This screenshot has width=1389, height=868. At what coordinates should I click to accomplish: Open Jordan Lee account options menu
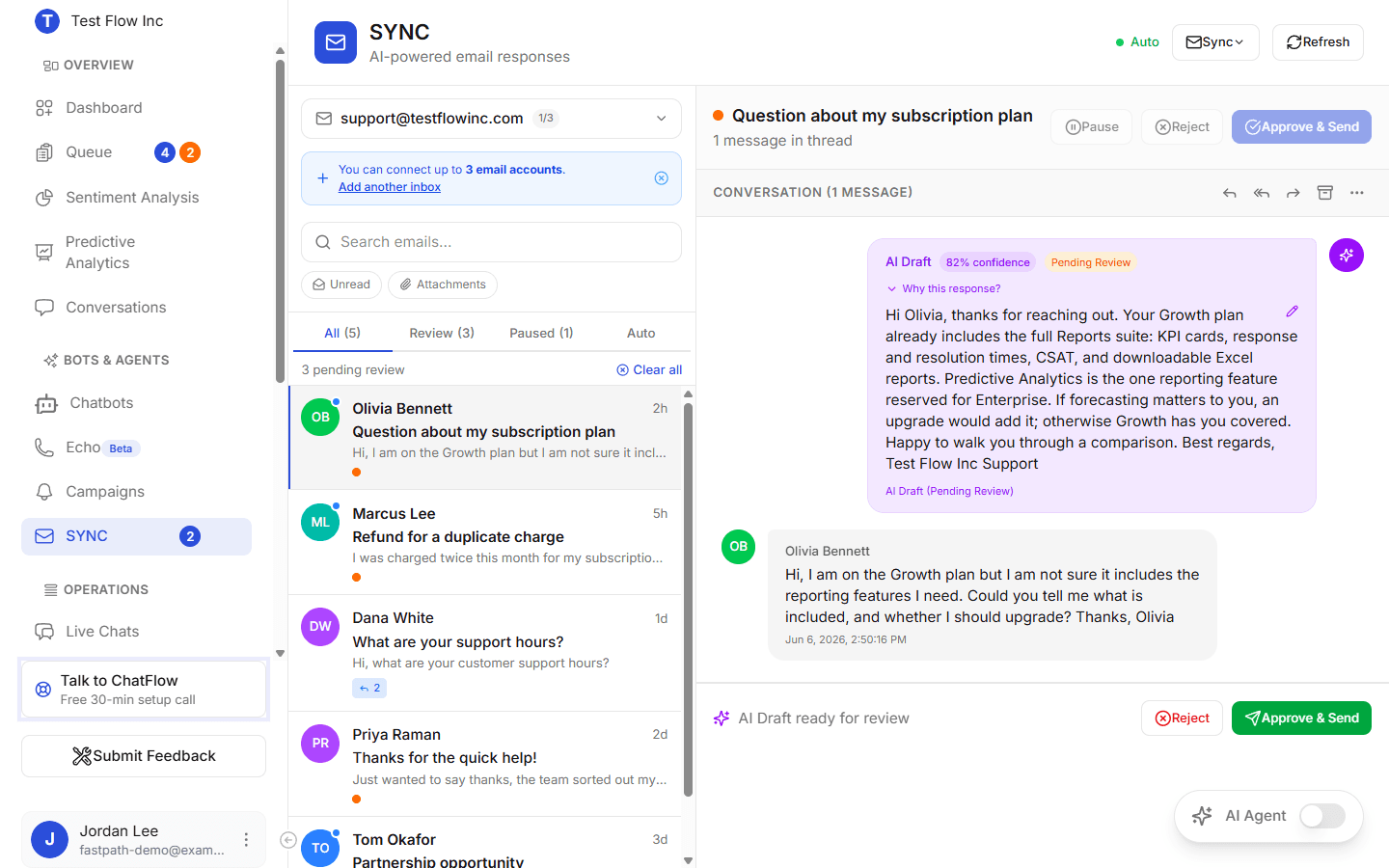pyautogui.click(x=246, y=840)
